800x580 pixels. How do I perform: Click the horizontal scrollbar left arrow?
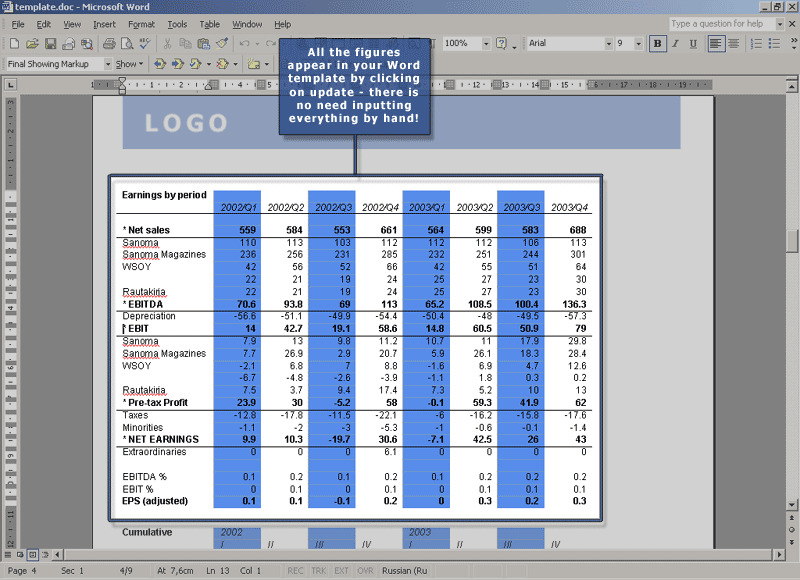[57, 554]
